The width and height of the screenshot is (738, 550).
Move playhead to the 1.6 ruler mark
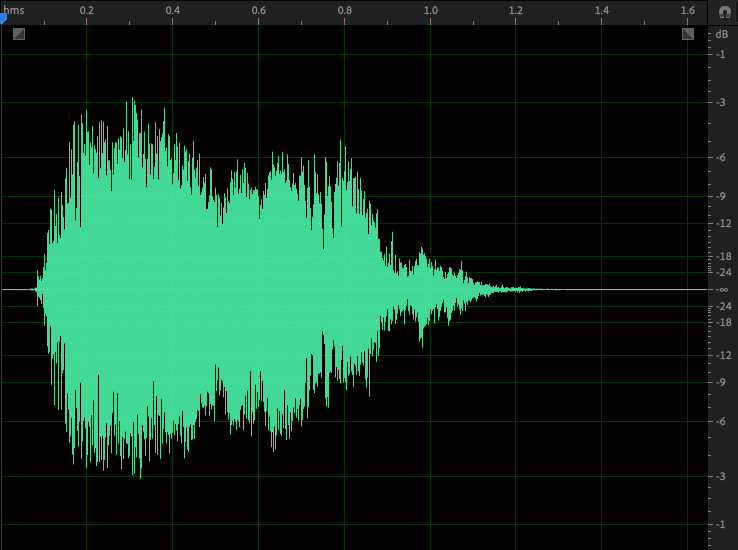tap(687, 11)
